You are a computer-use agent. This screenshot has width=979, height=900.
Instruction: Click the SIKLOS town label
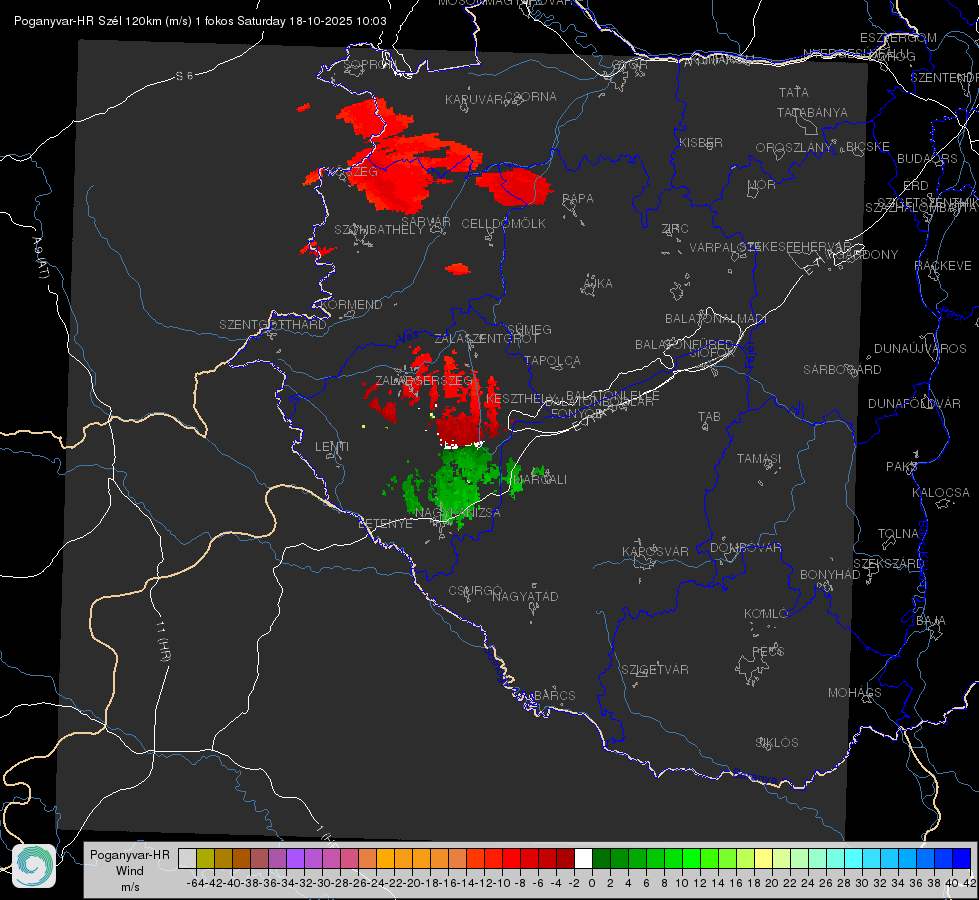[777, 742]
